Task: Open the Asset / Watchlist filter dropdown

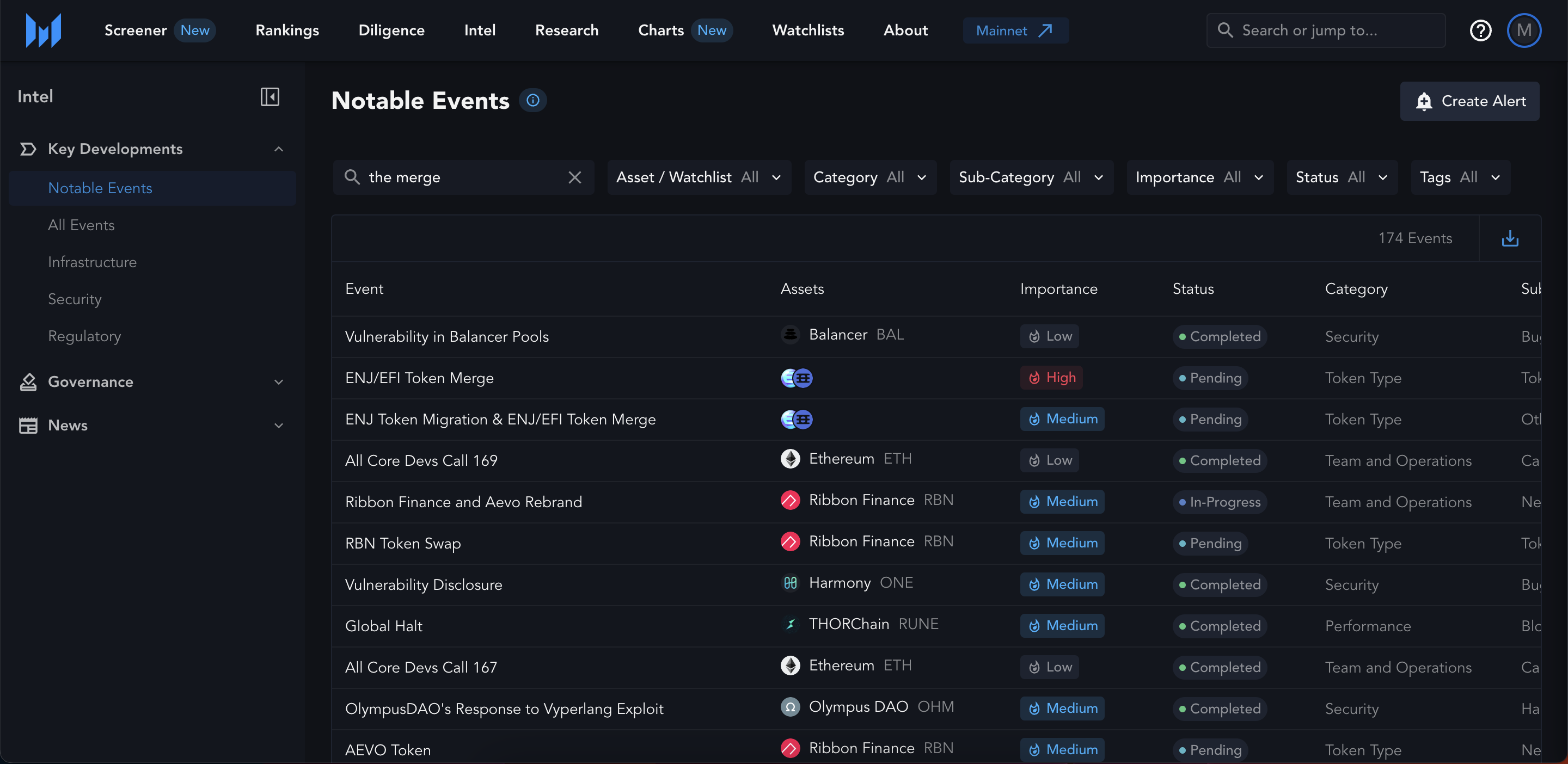Action: (699, 177)
